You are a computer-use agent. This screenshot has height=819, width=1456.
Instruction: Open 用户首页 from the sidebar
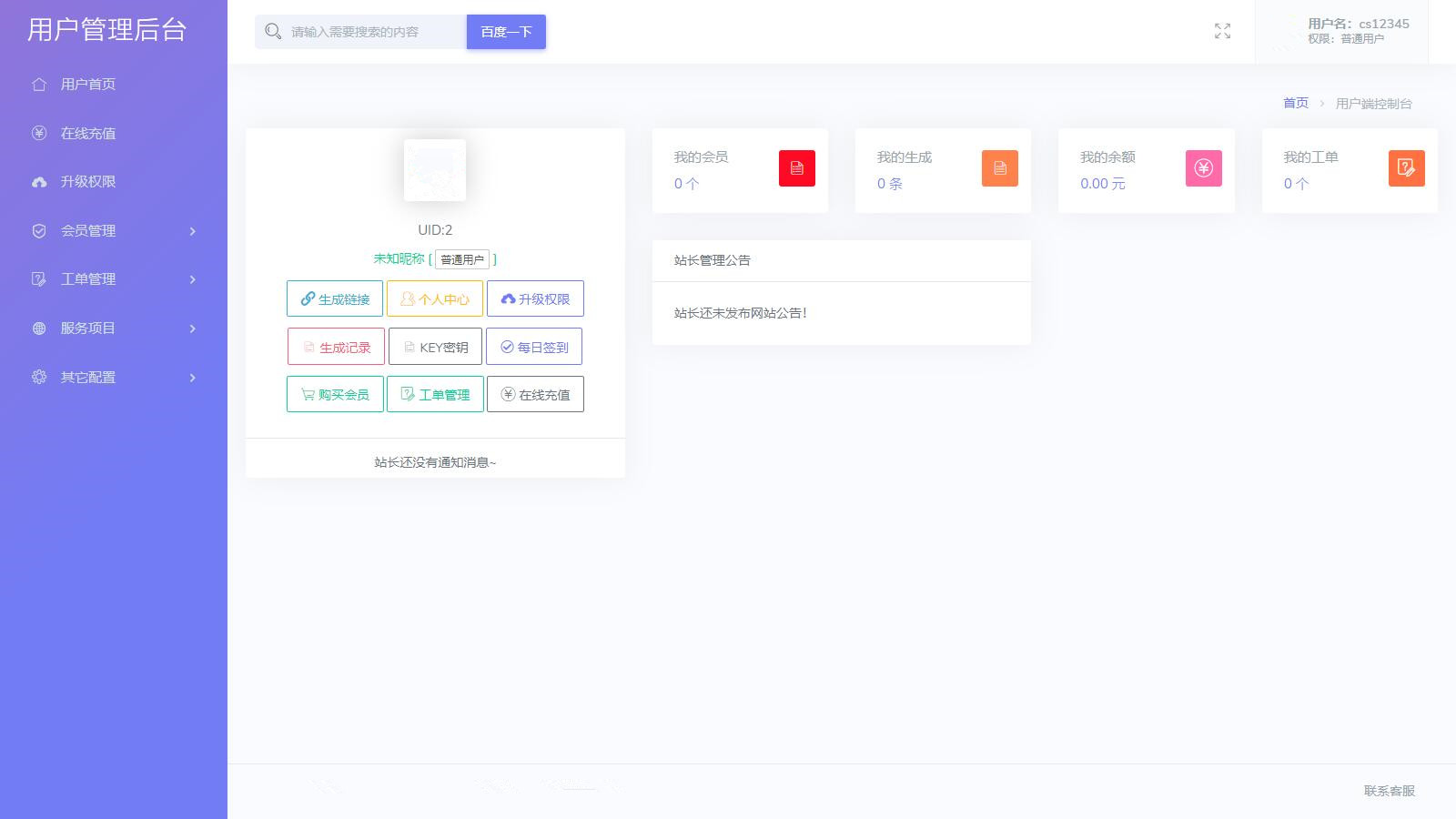(x=87, y=85)
